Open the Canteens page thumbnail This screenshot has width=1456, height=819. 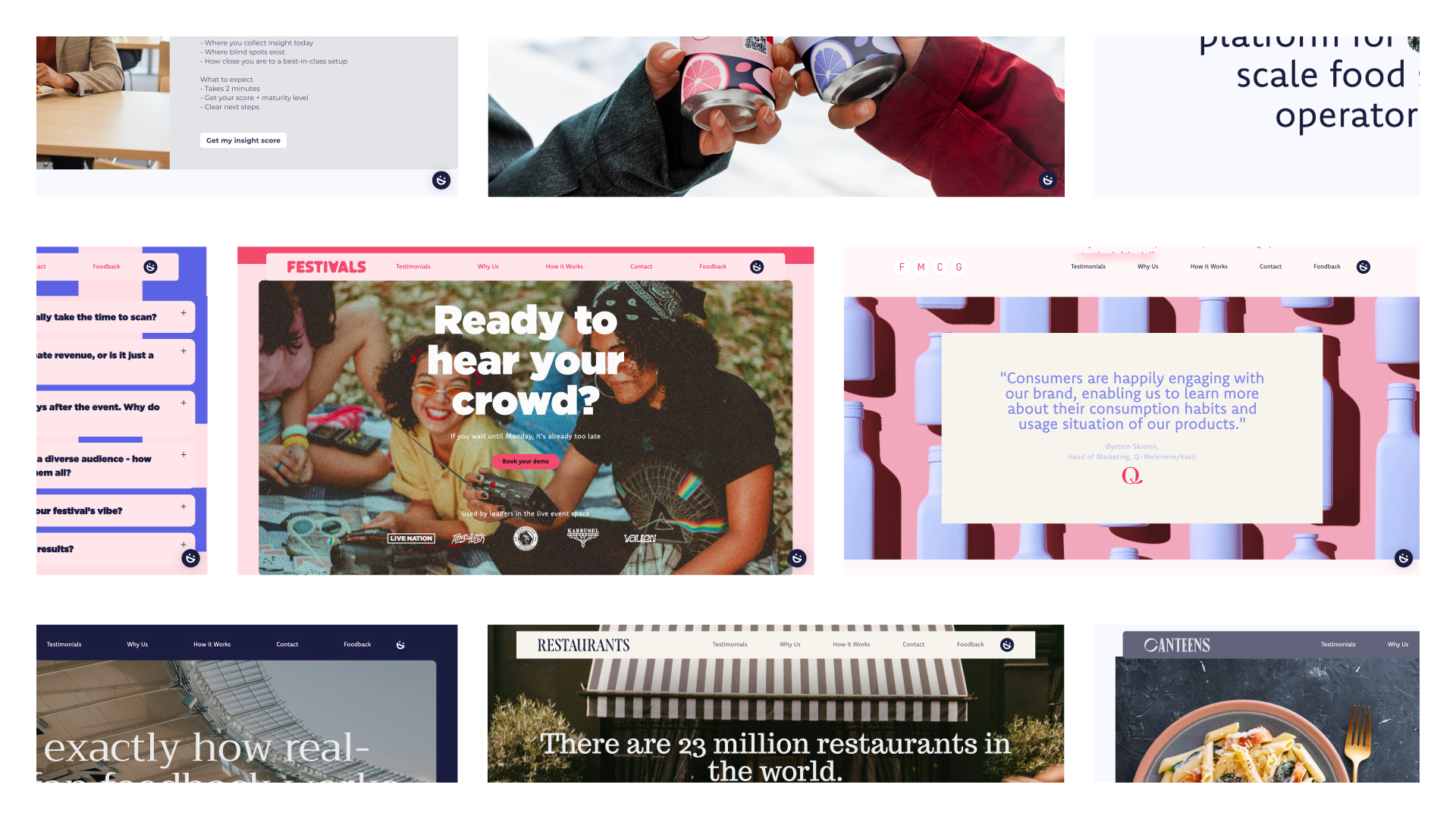point(1257,704)
